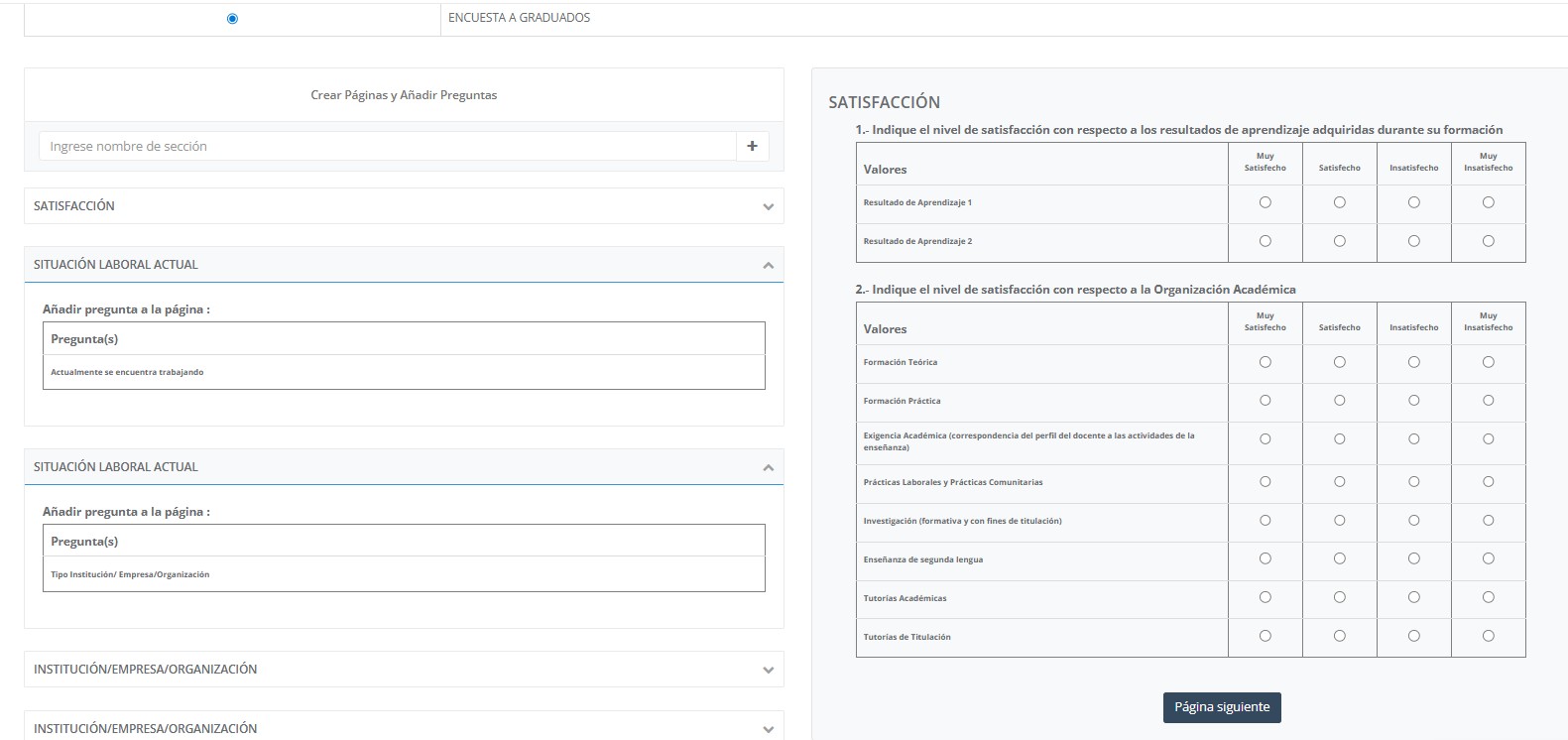Select Insatisfecho for Prácticas Laborales y Comunitarias
This screenshot has width=1568, height=740.
[1413, 482]
